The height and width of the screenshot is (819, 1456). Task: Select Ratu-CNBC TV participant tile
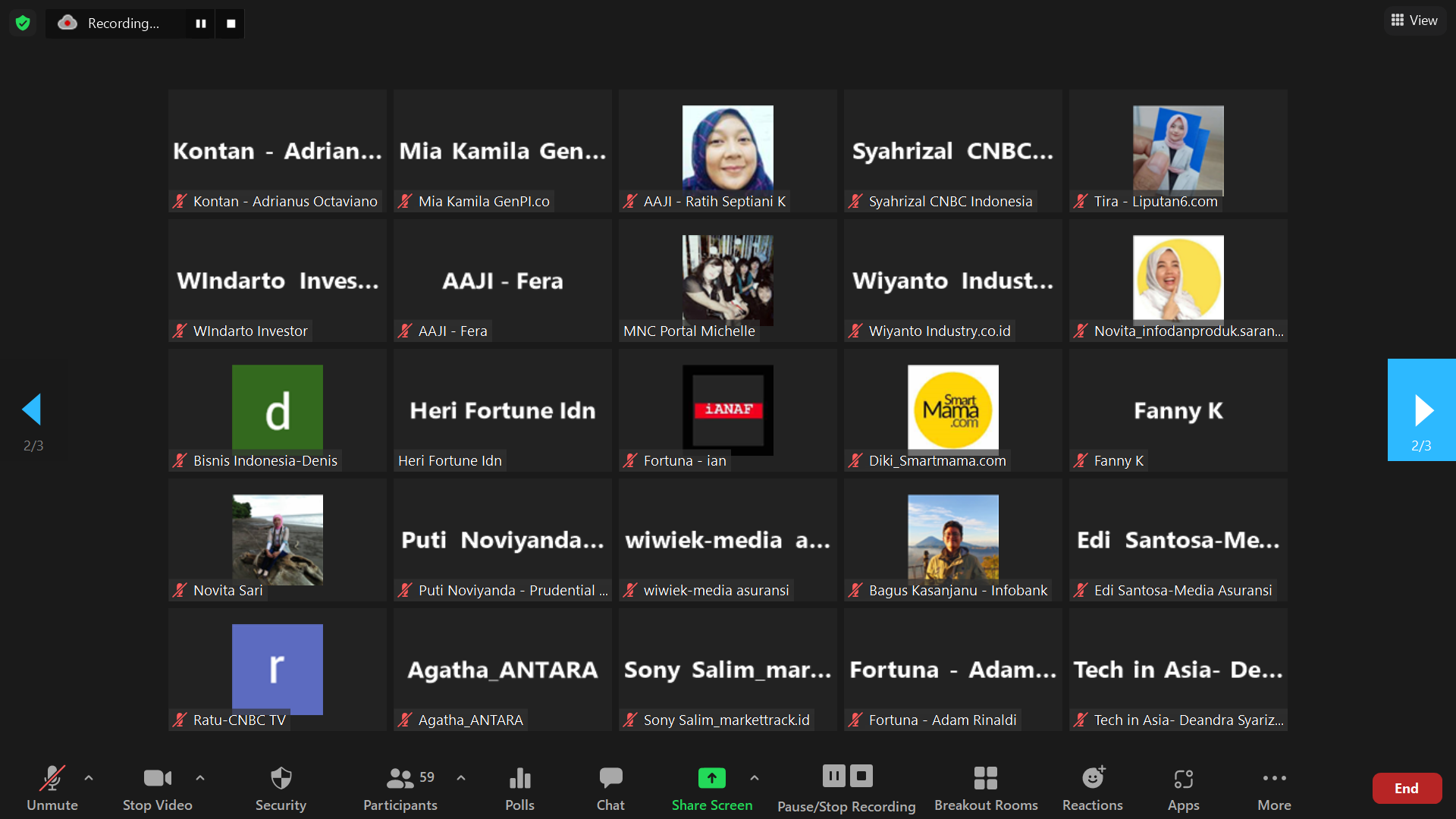click(x=278, y=670)
